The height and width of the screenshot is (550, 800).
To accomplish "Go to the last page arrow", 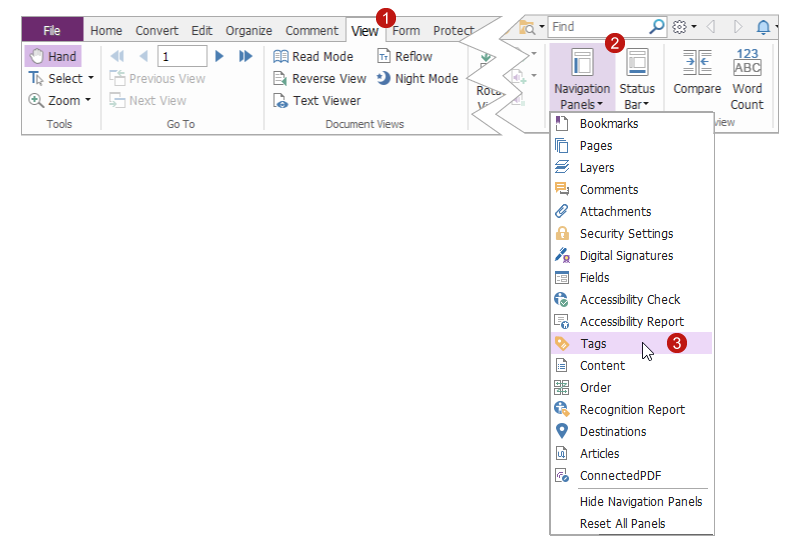I will [x=246, y=56].
